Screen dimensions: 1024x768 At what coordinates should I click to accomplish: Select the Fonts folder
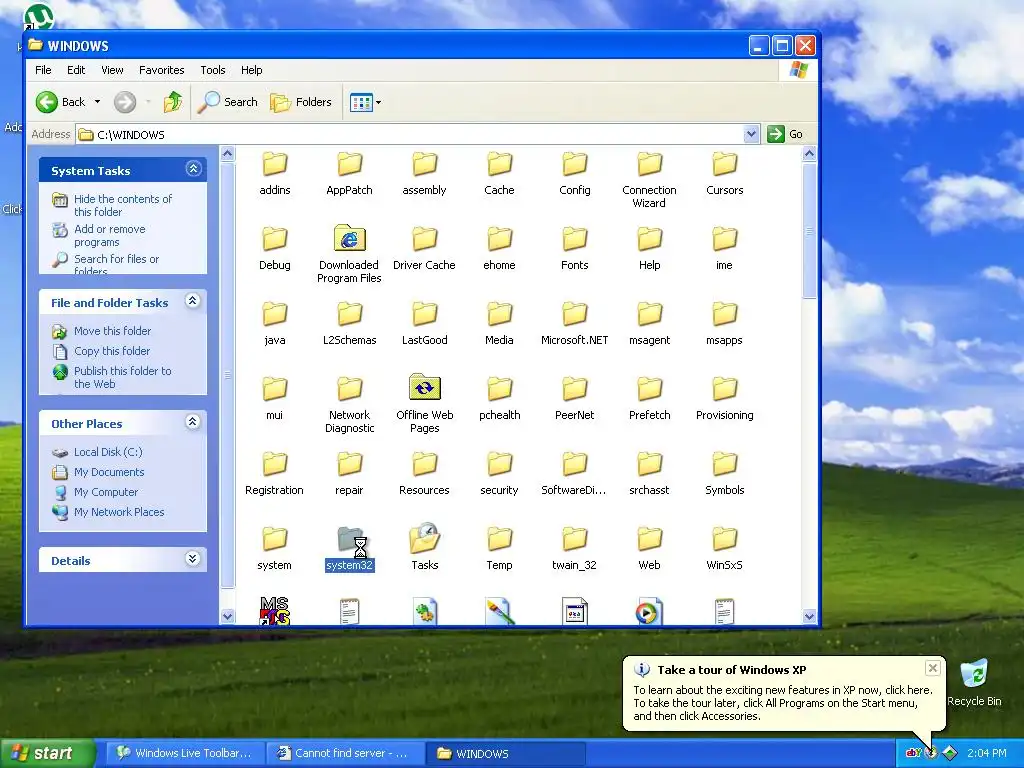[575, 248]
